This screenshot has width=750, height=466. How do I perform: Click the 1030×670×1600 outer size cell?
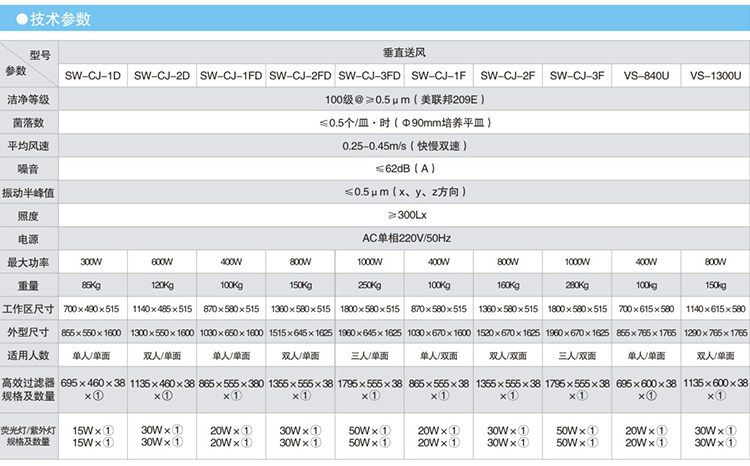(x=439, y=333)
